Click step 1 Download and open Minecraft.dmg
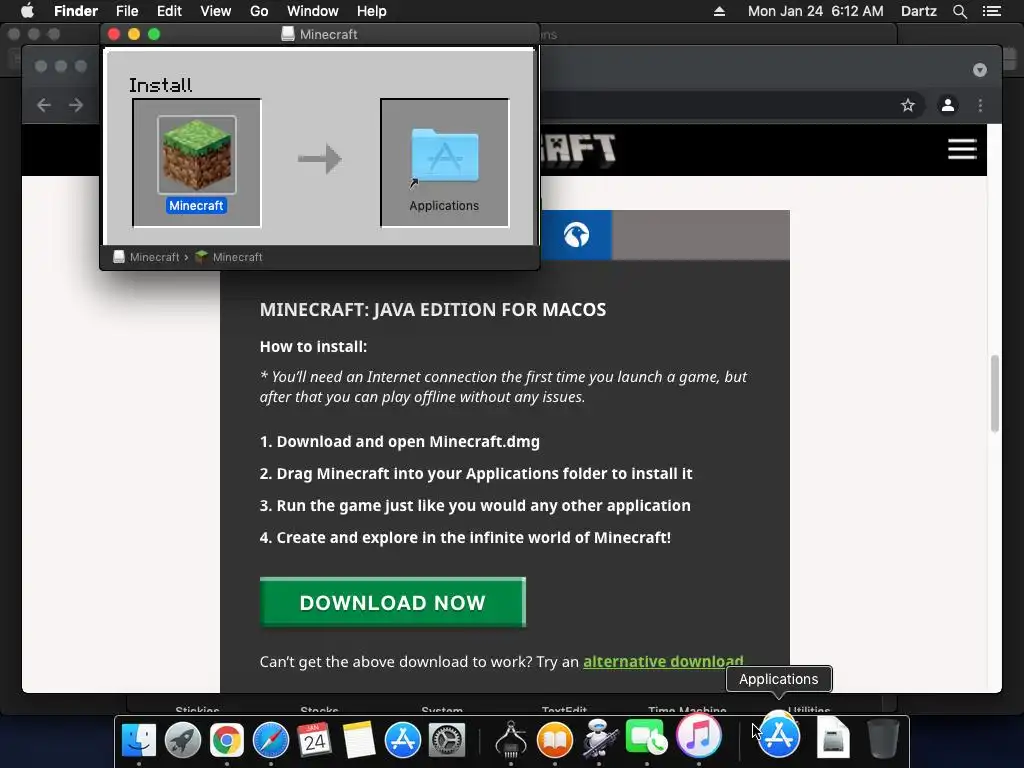The image size is (1024, 768). [x=400, y=441]
